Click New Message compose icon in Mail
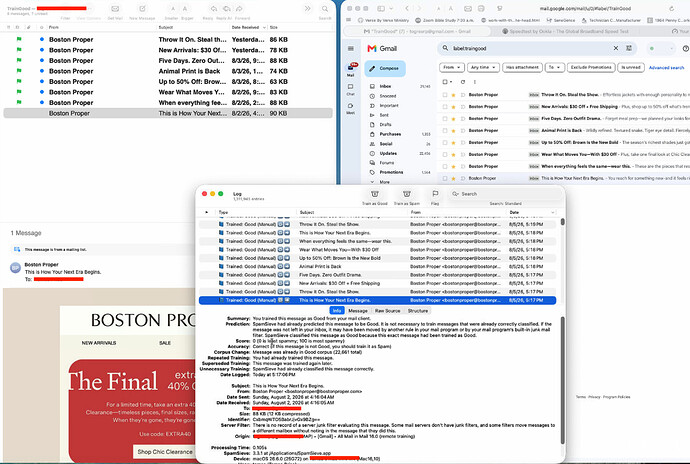 click(x=142, y=9)
